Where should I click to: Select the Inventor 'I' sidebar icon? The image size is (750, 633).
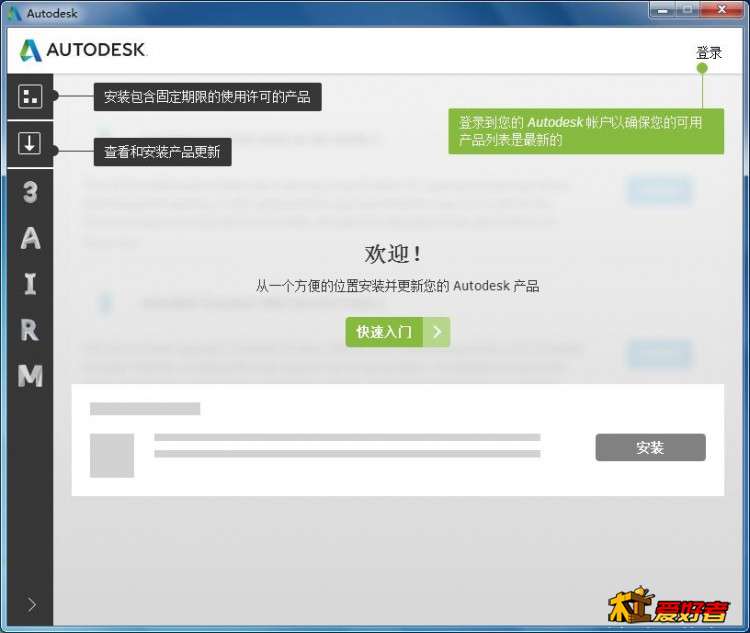pyautogui.click(x=30, y=283)
